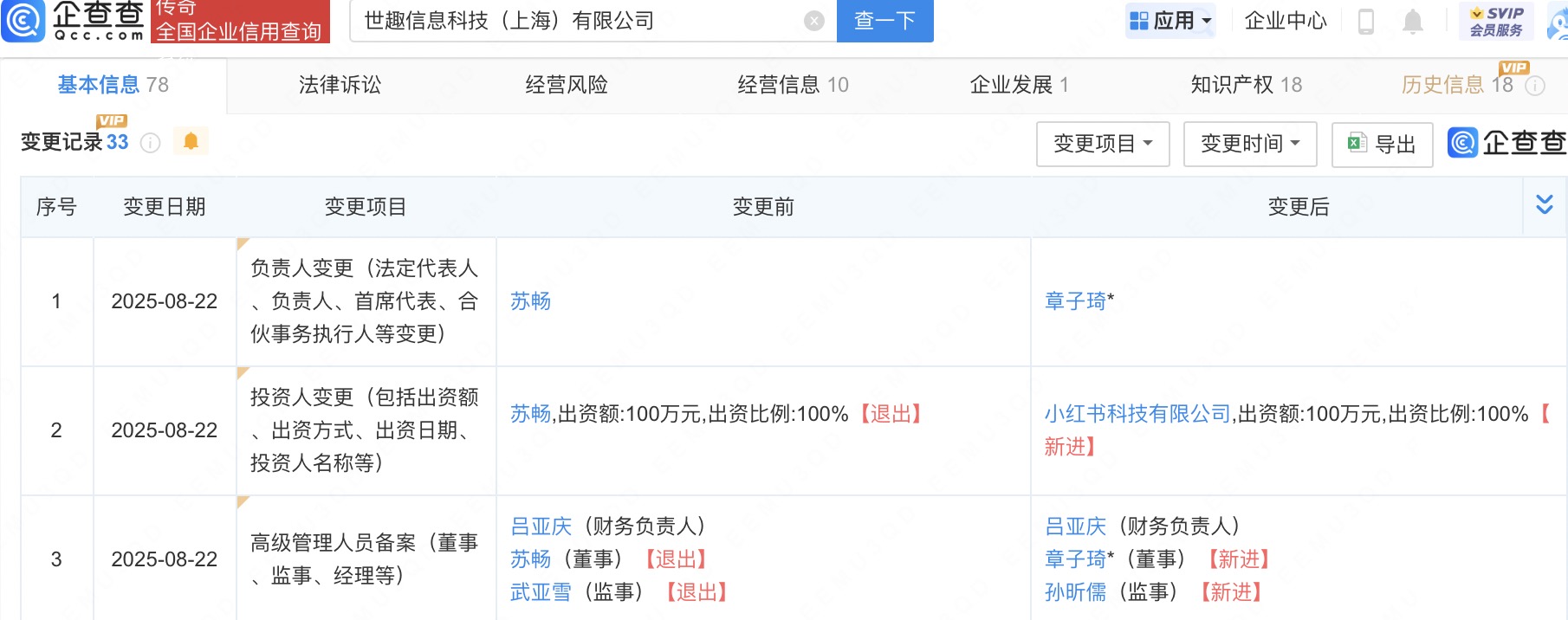
Task: Select the 负责人变更 change item cell
Action: [366, 301]
